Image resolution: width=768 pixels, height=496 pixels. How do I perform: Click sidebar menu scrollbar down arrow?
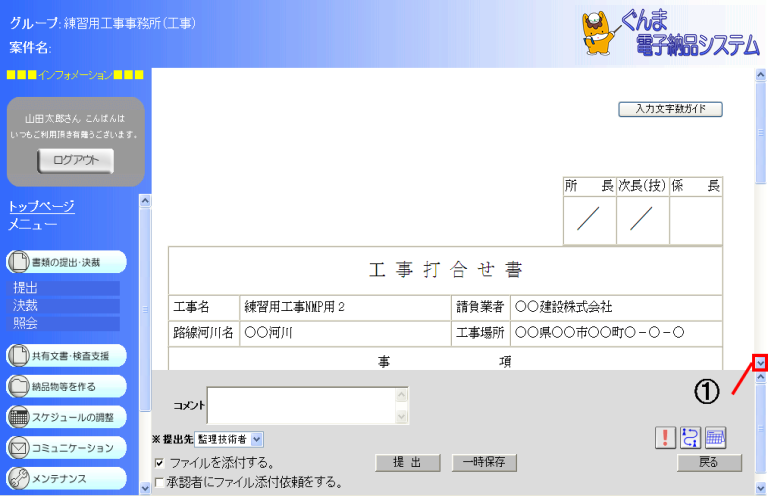click(x=145, y=488)
